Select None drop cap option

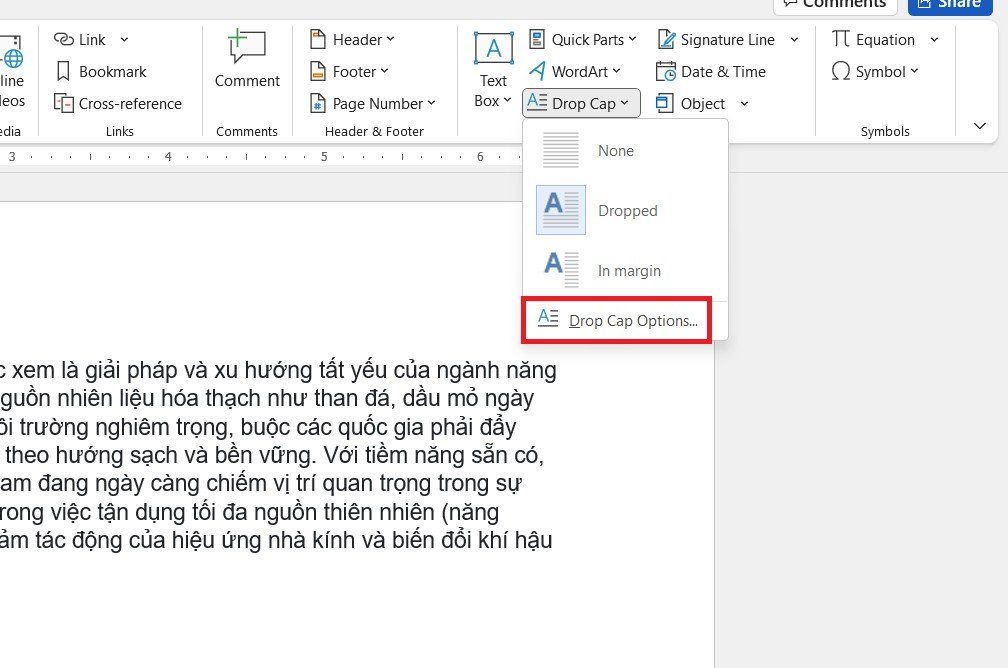coord(615,151)
